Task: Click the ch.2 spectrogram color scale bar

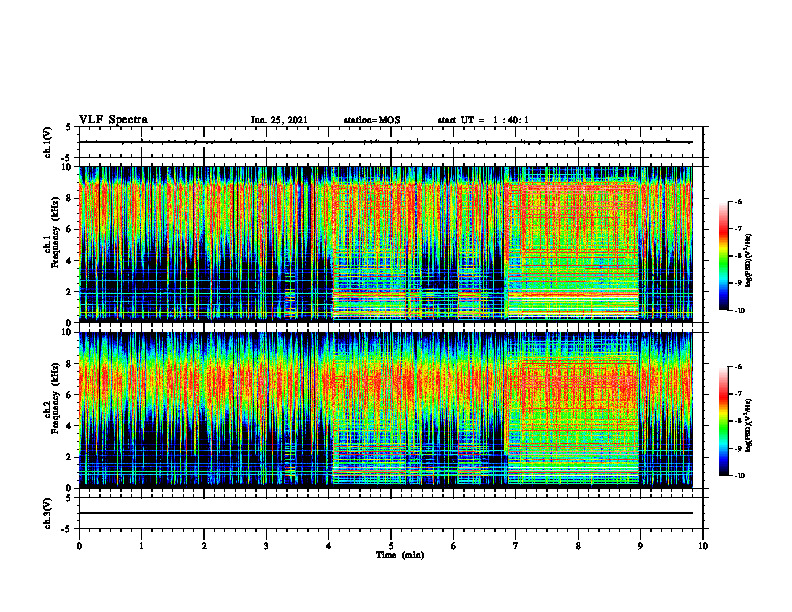Action: [723, 421]
